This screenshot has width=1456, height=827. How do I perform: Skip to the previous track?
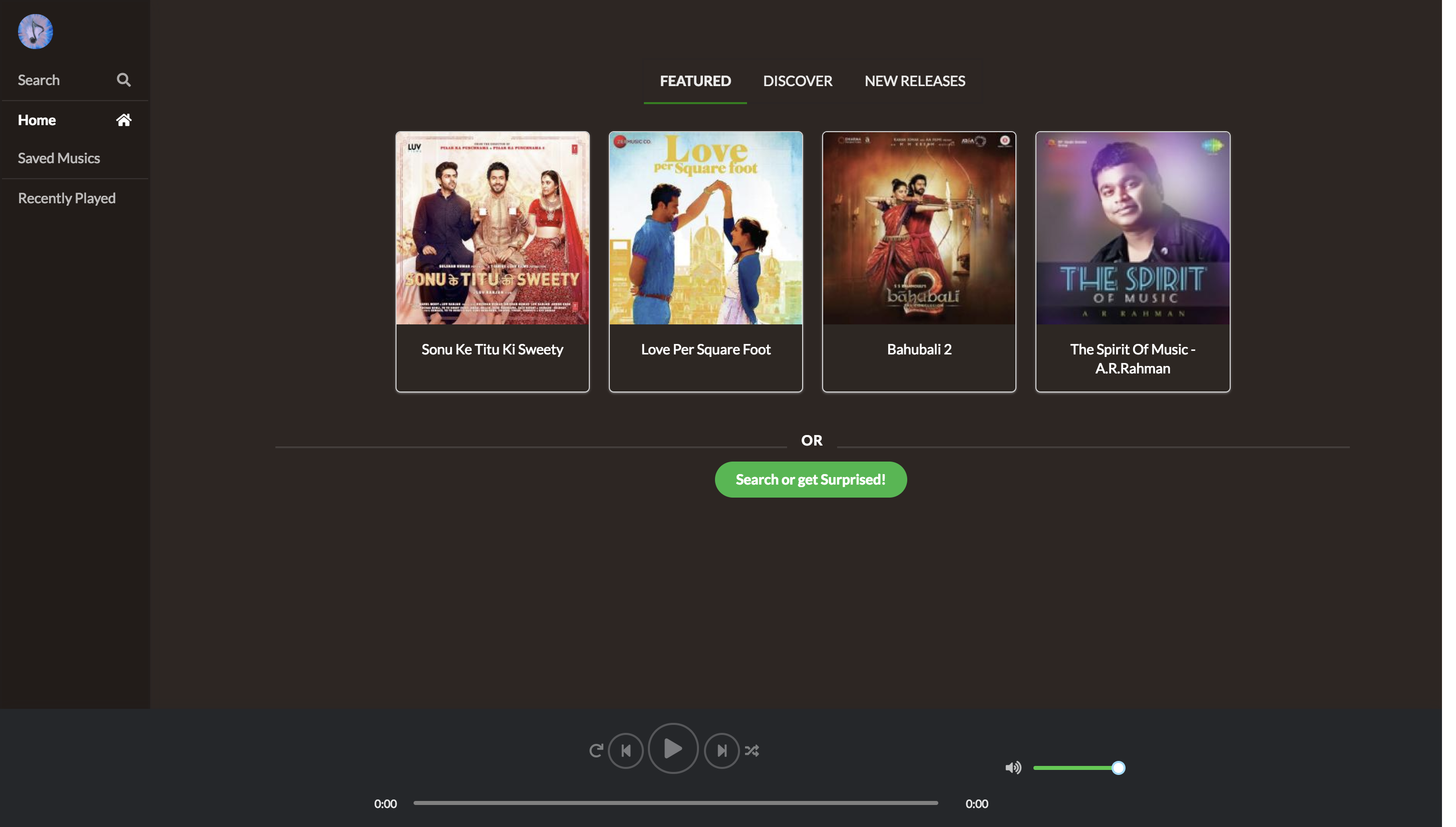click(x=625, y=751)
